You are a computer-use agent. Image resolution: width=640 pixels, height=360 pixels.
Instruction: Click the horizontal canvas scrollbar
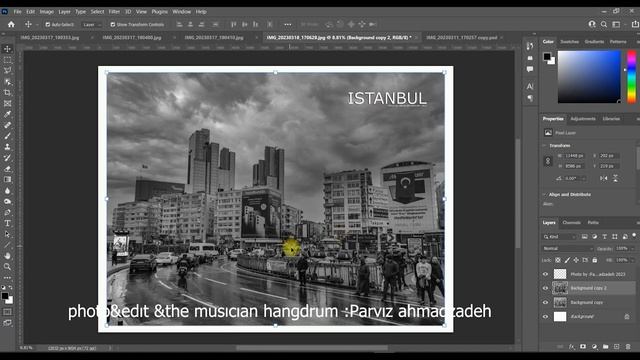[312, 348]
